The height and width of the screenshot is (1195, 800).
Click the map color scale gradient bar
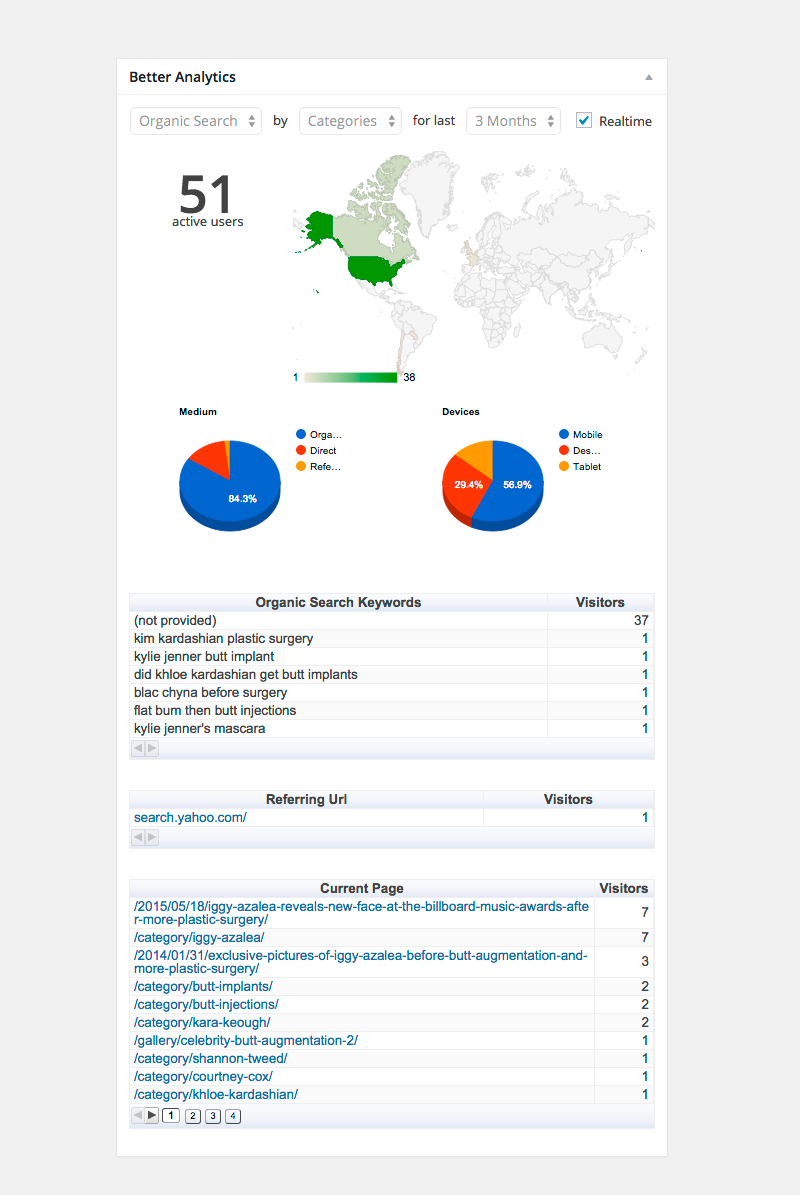pyautogui.click(x=350, y=377)
